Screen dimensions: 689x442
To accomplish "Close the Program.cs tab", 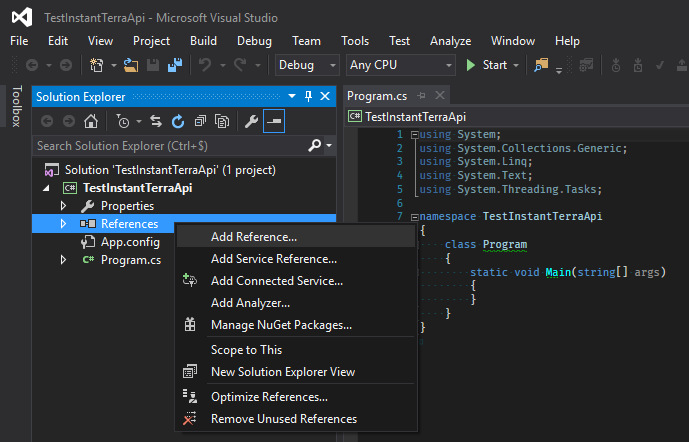I will [x=440, y=95].
